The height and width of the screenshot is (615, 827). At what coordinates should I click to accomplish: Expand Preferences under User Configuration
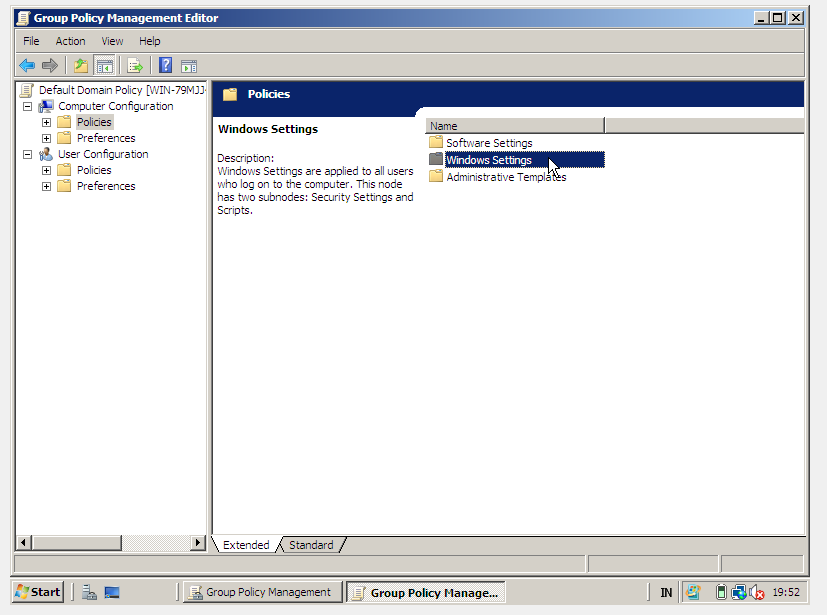46,186
